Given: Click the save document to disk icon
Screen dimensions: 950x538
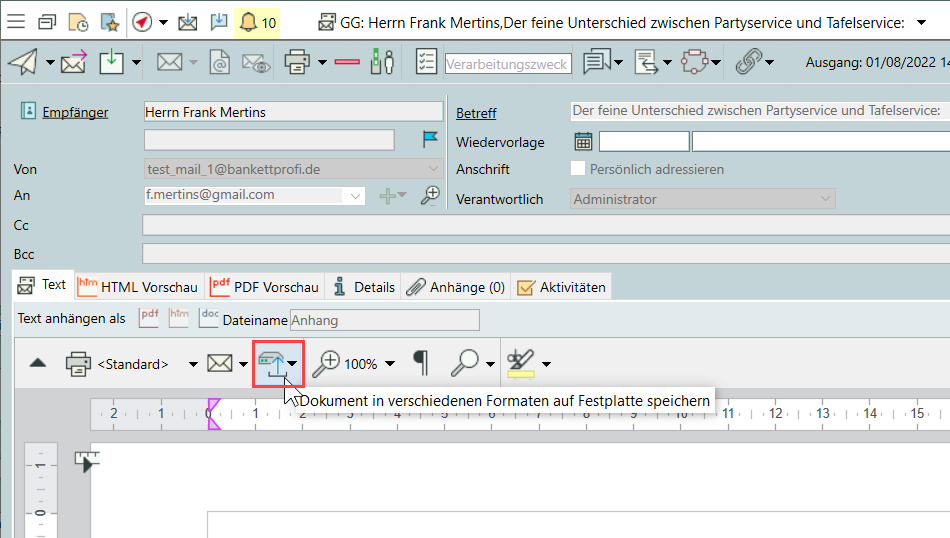Looking at the screenshot, I should point(271,364).
